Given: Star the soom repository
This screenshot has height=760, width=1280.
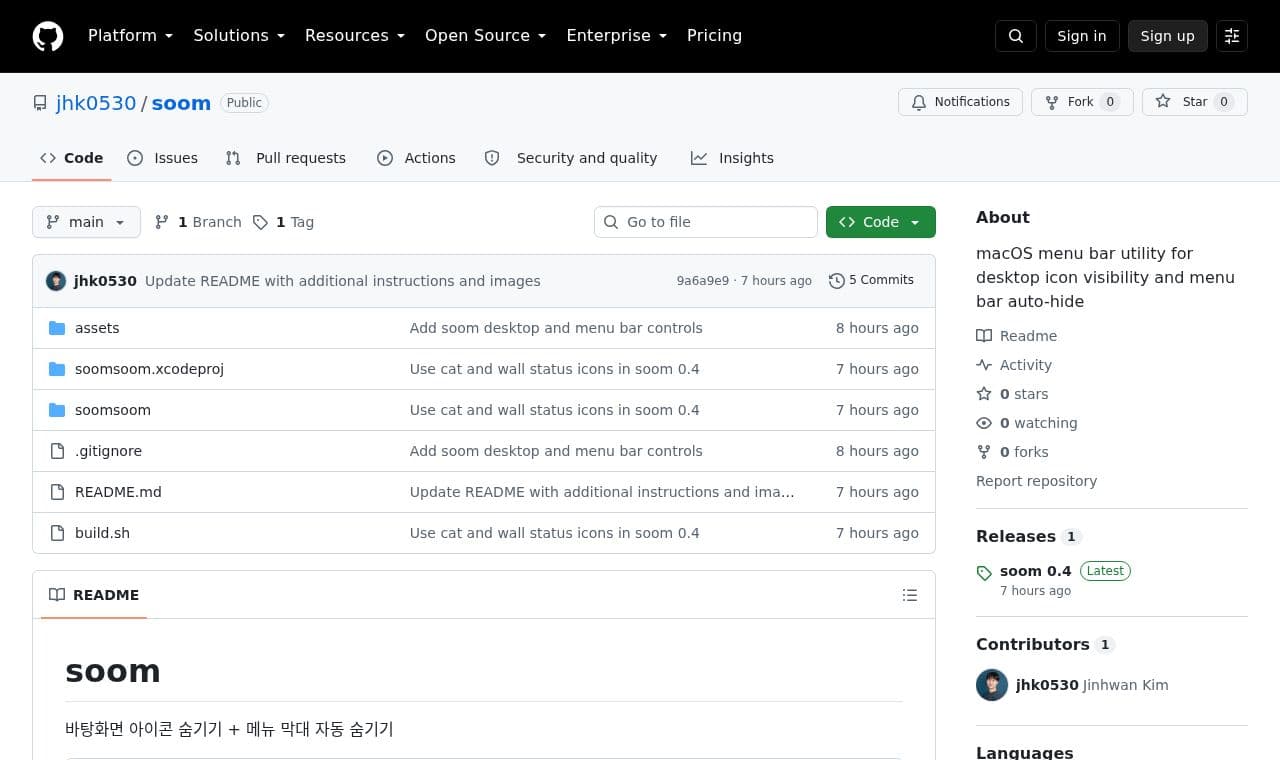Looking at the screenshot, I should [1194, 102].
